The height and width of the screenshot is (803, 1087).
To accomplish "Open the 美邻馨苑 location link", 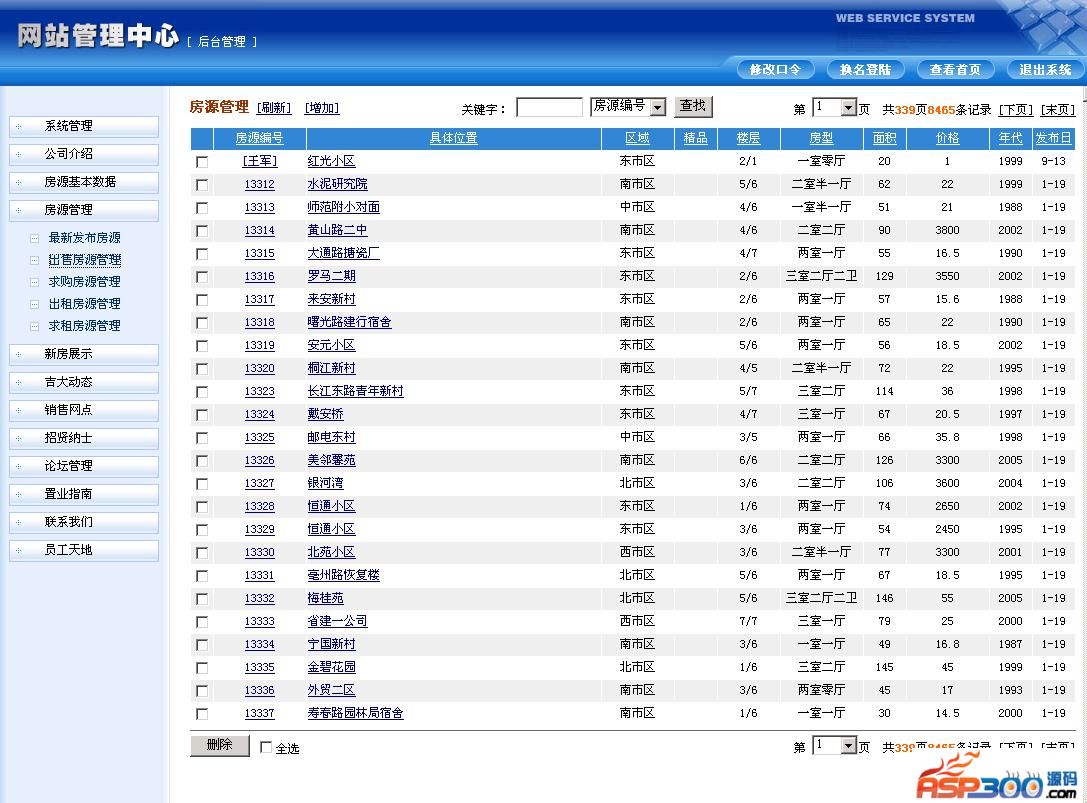I will click(x=331, y=460).
